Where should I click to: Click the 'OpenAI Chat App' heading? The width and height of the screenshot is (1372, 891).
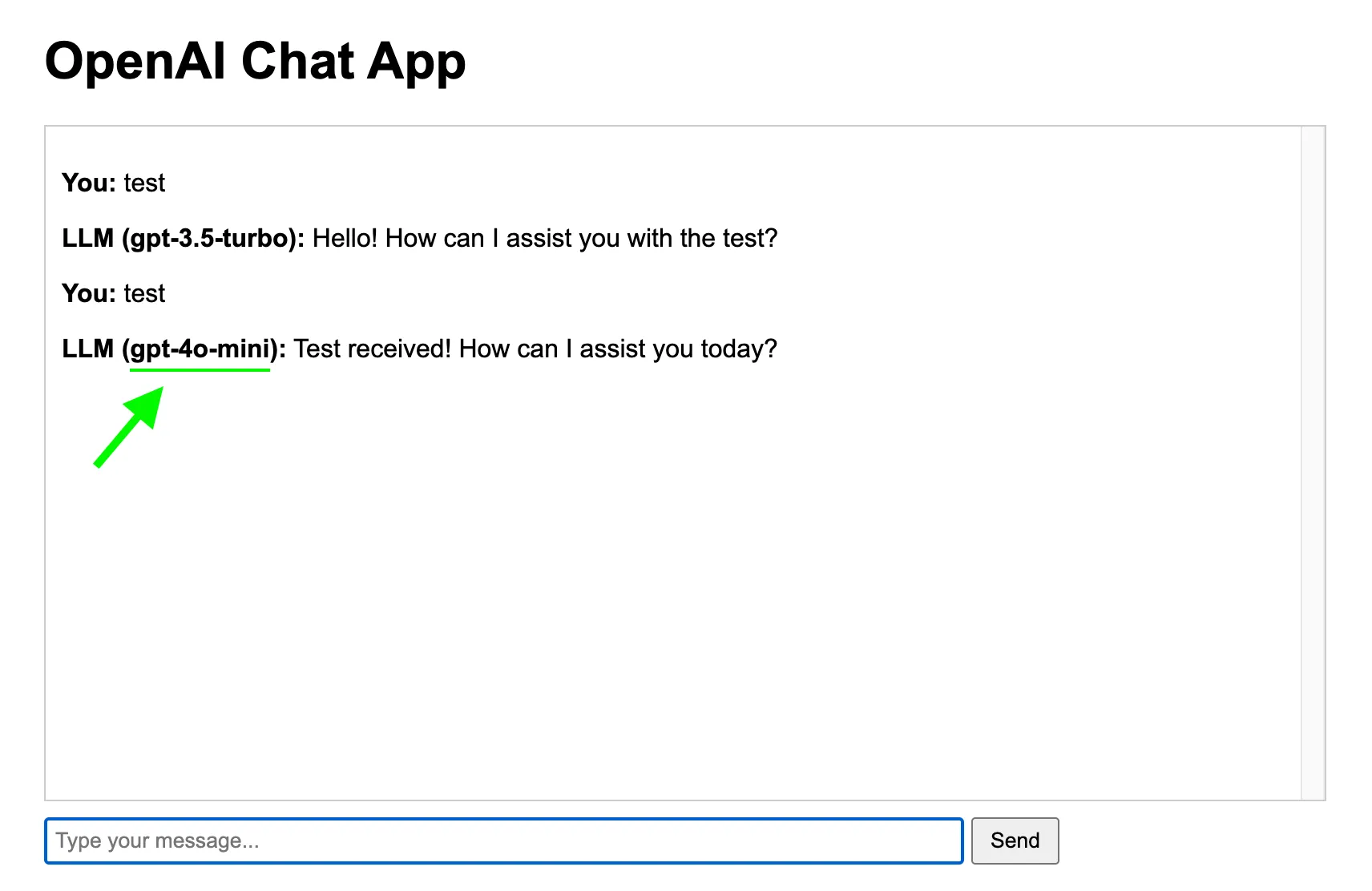tap(255, 61)
